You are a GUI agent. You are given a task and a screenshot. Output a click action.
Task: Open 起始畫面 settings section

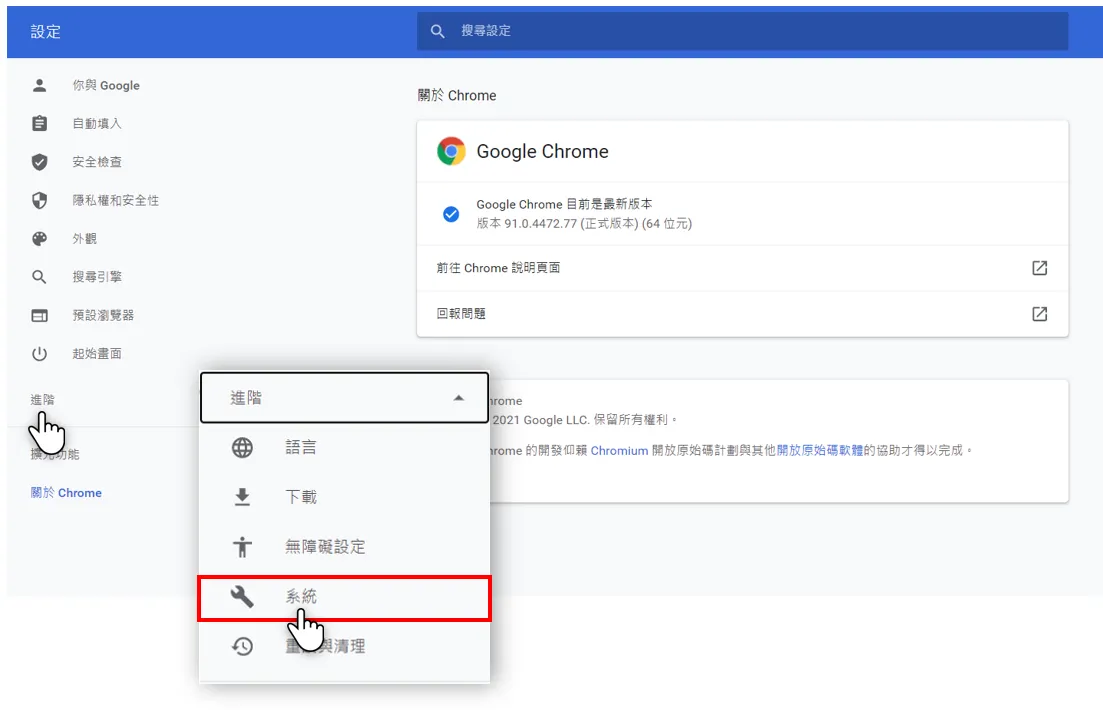point(97,353)
